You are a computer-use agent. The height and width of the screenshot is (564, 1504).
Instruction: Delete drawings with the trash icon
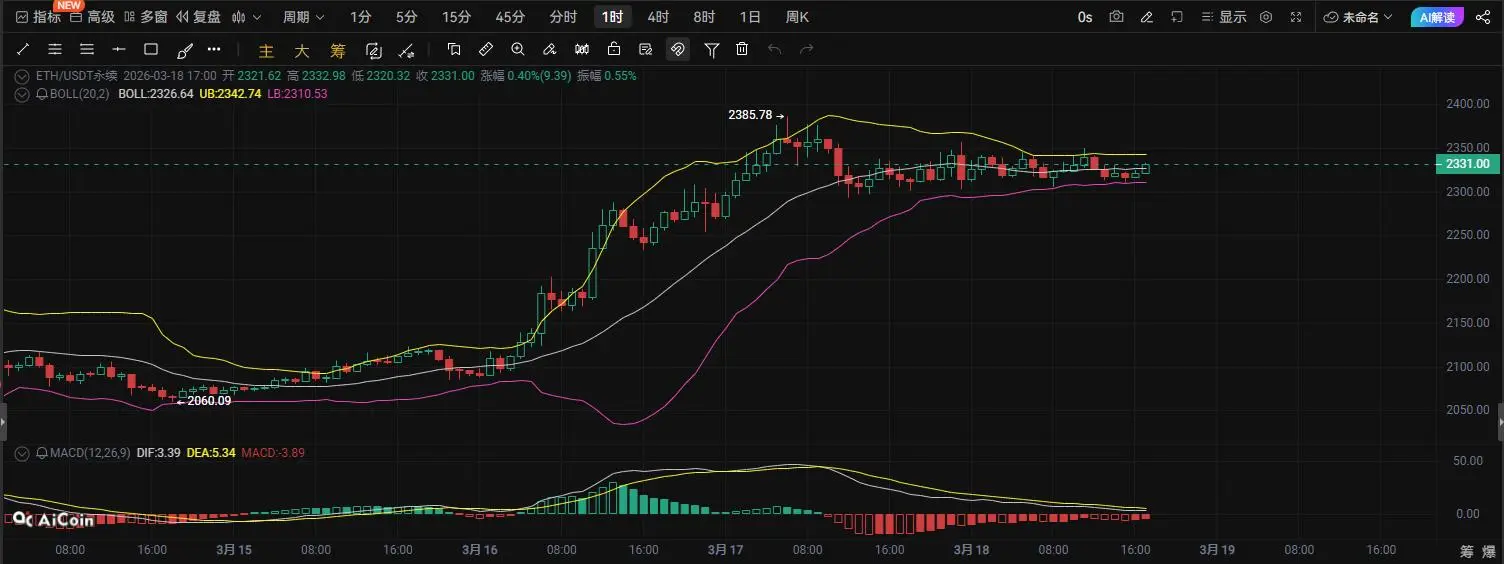[x=742, y=49]
